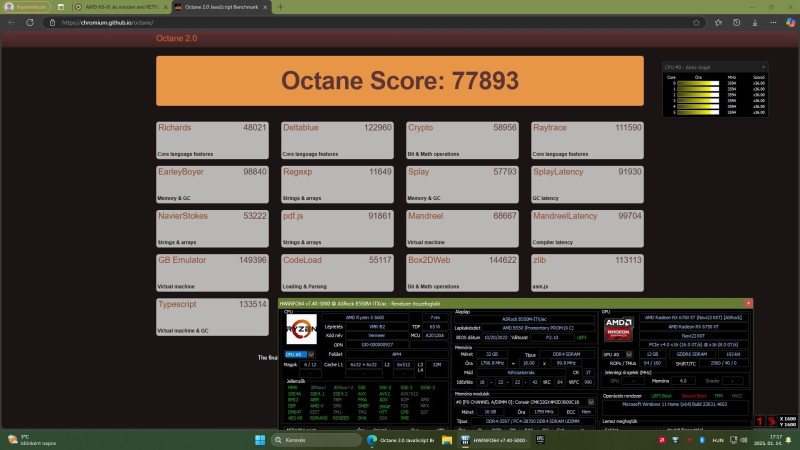Open the volume tray icon
The height and width of the screenshot is (450, 800).
pos(744,440)
